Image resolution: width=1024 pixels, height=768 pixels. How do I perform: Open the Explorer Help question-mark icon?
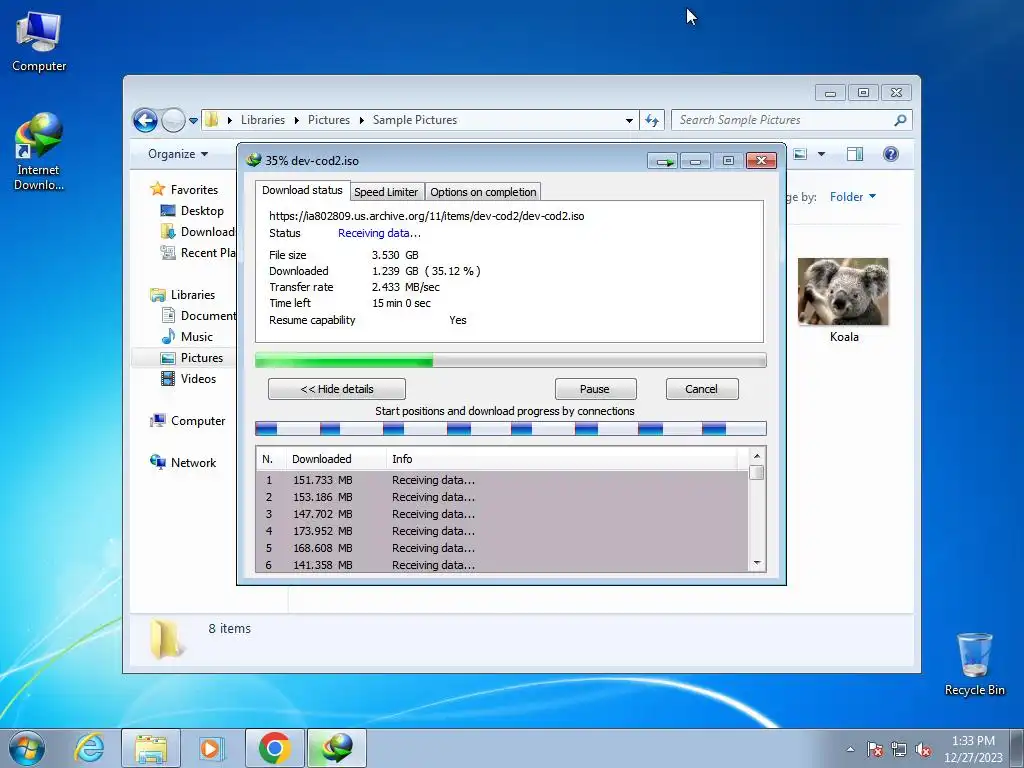click(x=890, y=154)
